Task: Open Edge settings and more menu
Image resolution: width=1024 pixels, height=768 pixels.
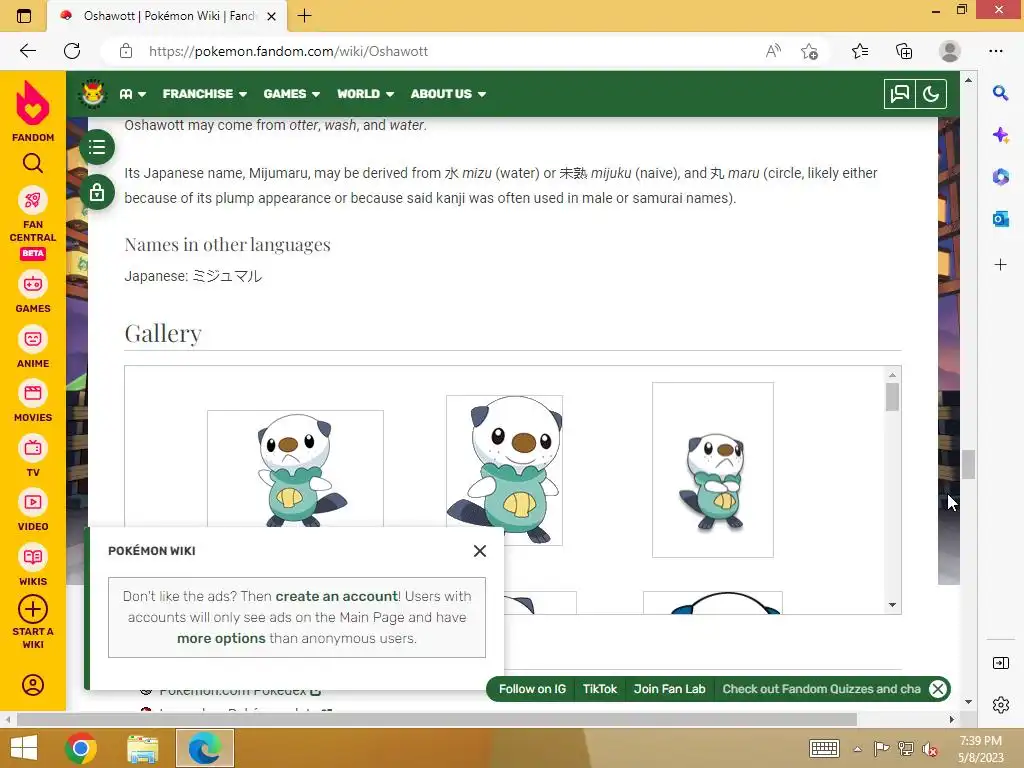Action: click(x=996, y=51)
